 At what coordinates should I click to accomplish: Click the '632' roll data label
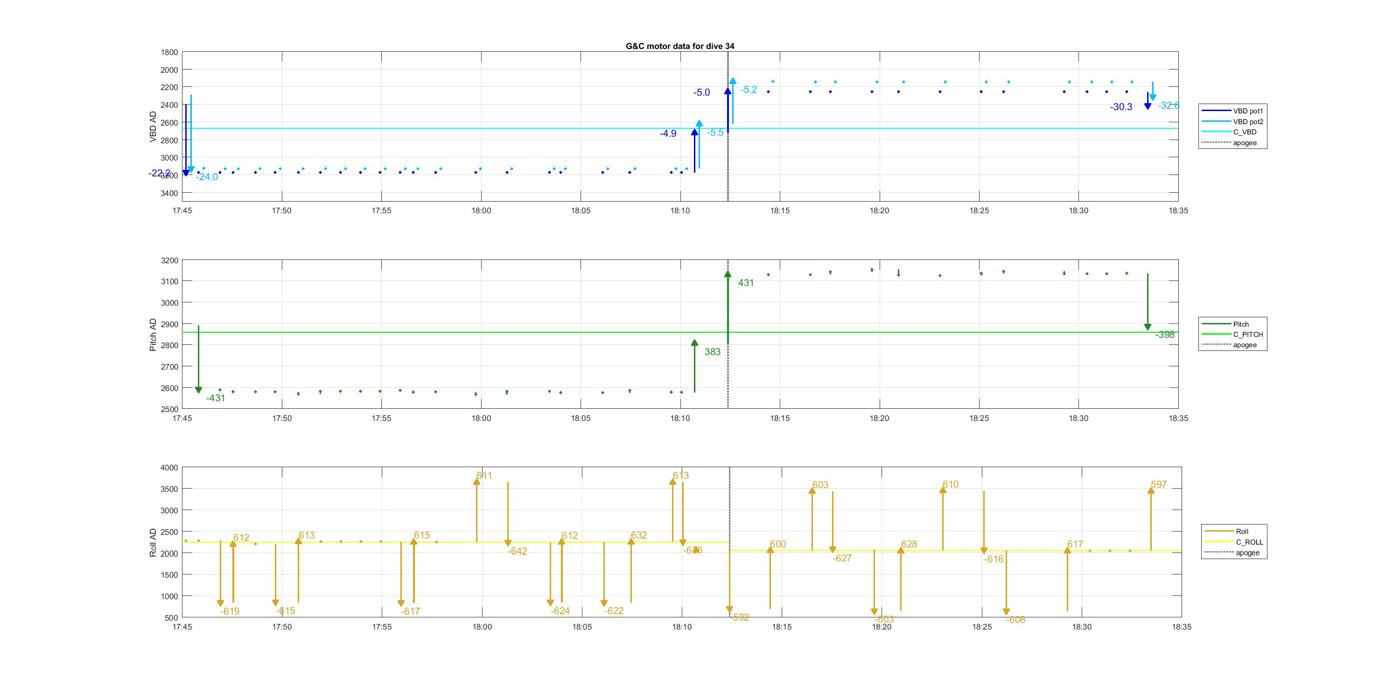[x=639, y=536]
